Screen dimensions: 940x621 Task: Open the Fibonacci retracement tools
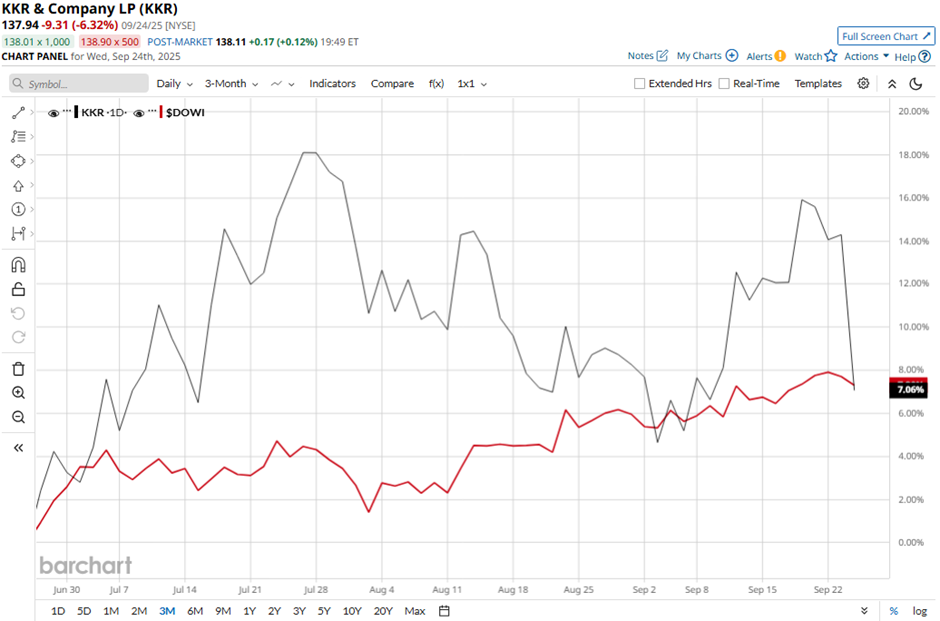pyautogui.click(x=18, y=137)
